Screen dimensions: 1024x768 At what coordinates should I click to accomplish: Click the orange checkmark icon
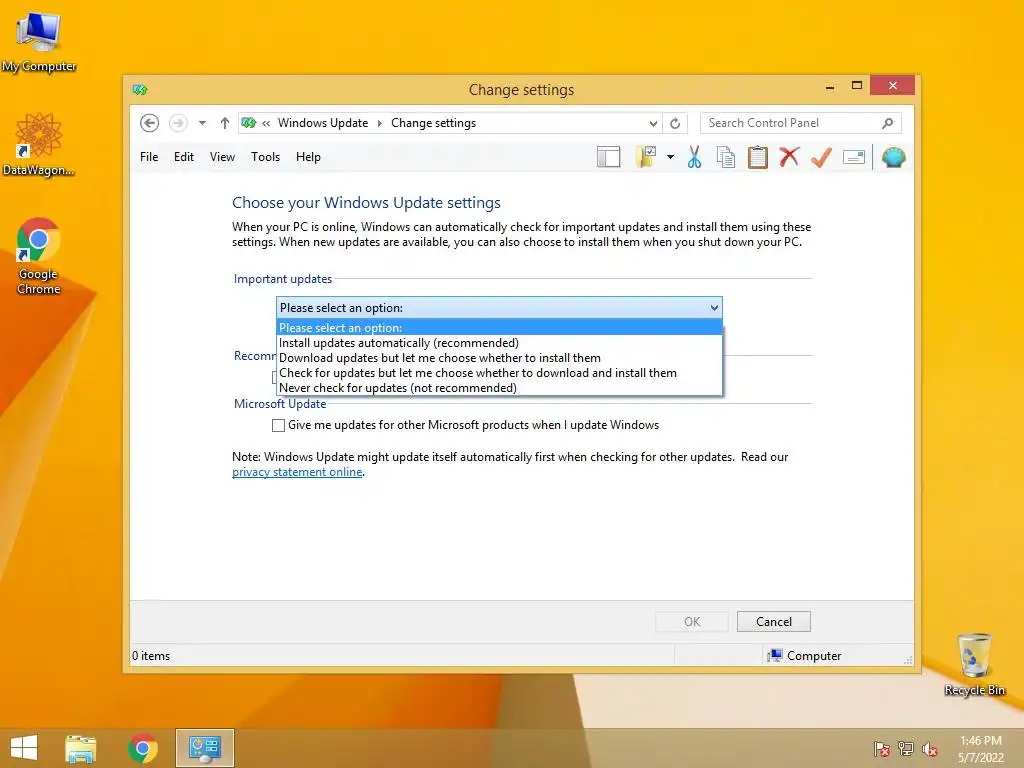tap(821, 157)
